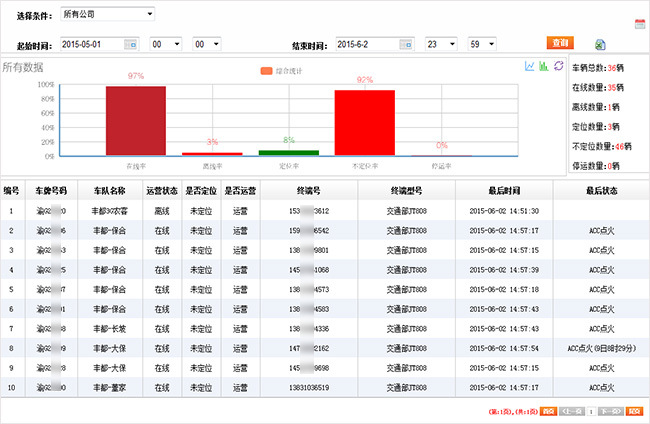Export the table to Excel
This screenshot has width=650, height=424.
click(600, 44)
